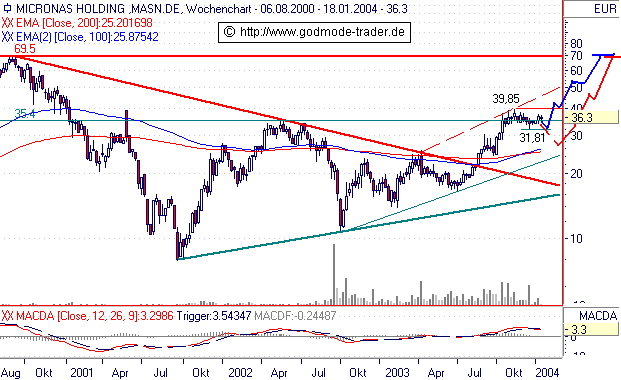The height and width of the screenshot is (380, 621).
Task: Click the 70 price axis label
Action: (x=576, y=56)
